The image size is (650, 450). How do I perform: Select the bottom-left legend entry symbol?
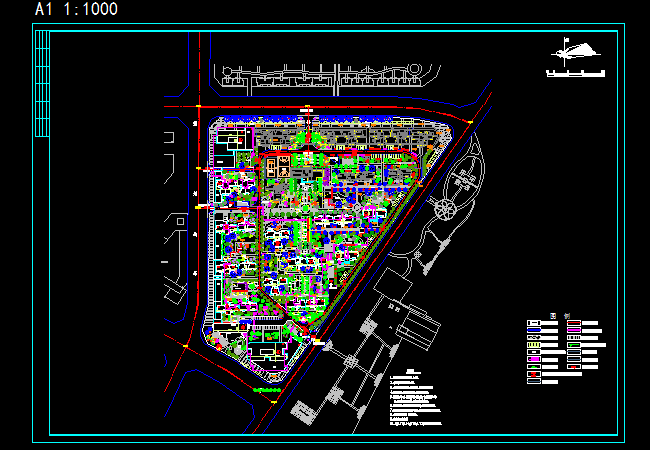(x=534, y=383)
